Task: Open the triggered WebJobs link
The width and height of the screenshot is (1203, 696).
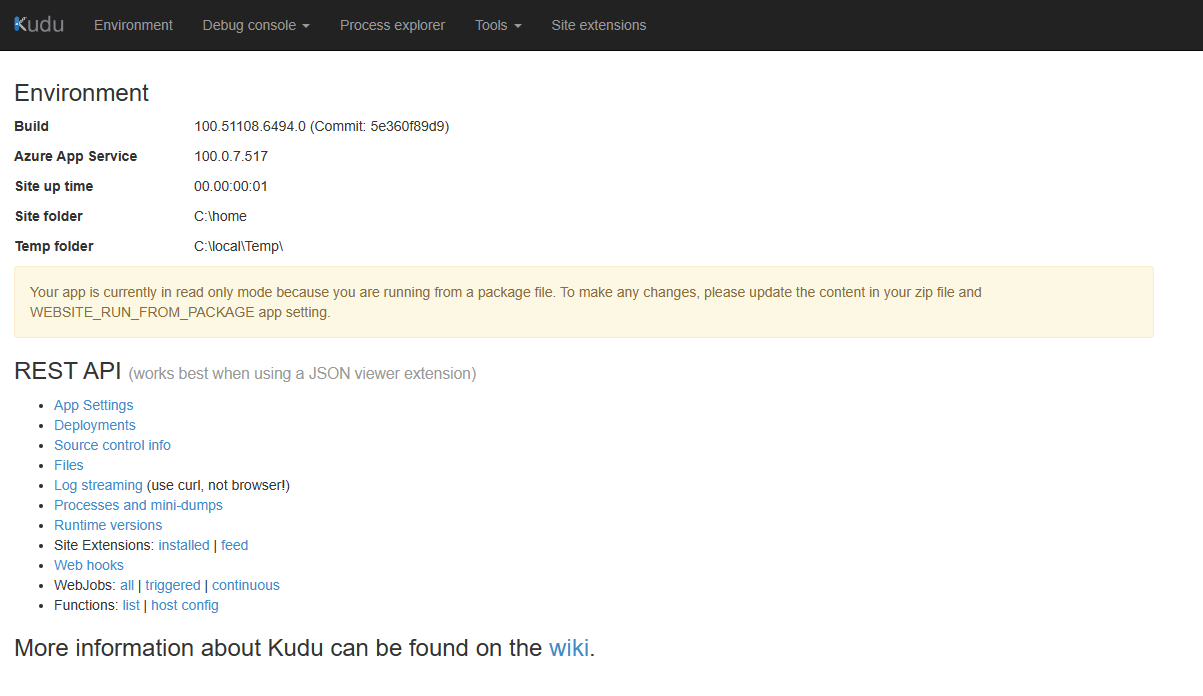Action: (x=173, y=585)
